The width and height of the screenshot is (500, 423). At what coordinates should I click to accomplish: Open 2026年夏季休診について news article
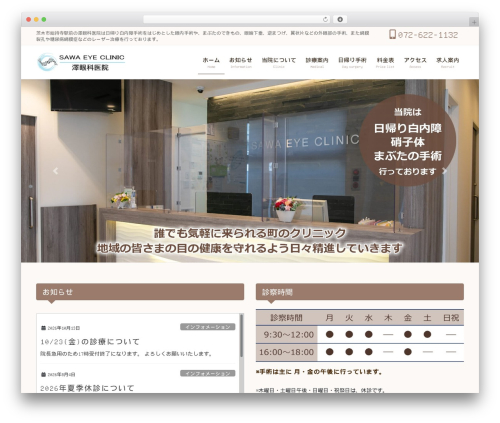87,388
